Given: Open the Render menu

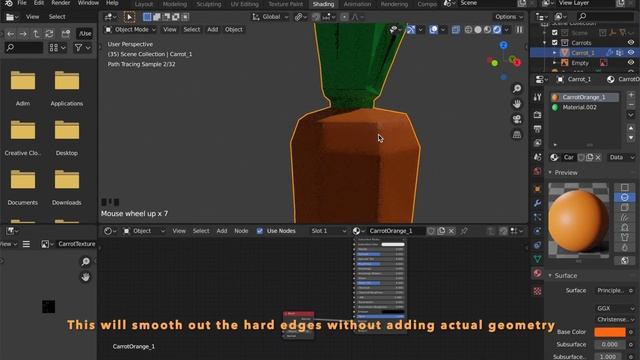Looking at the screenshot, I should pos(60,3).
